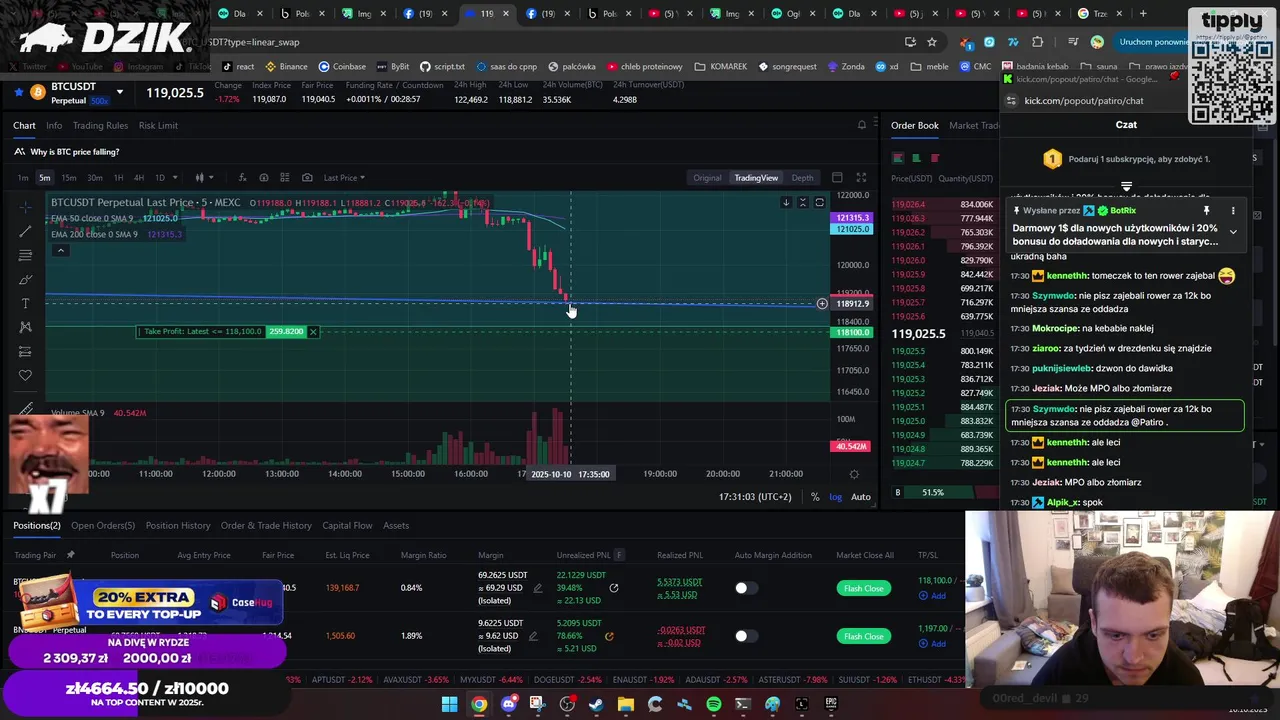
Task: Open Chrome extensions puzzle icon
Action: 1037,42
